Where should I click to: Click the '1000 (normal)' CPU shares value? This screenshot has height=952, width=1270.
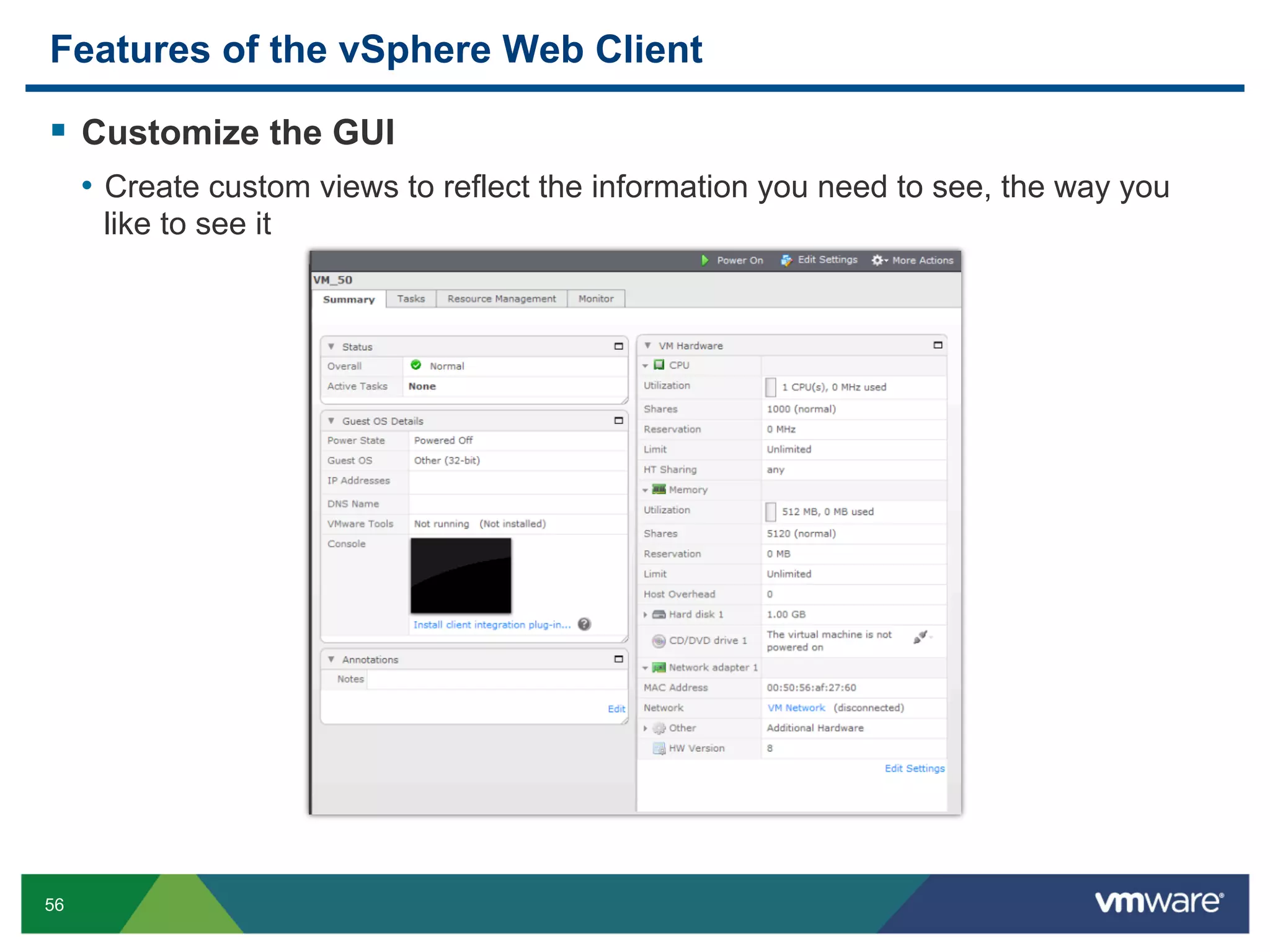801,409
